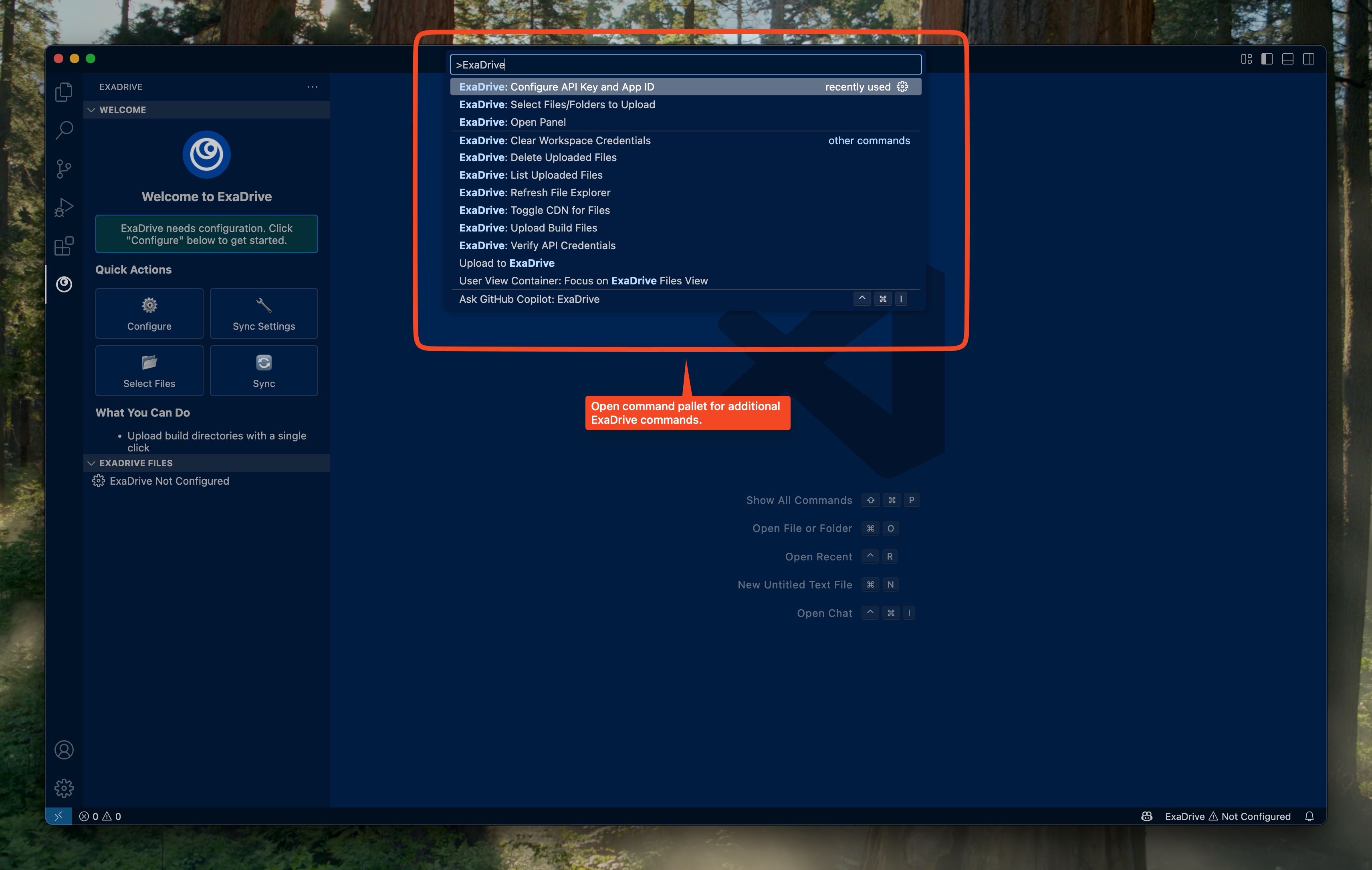Choose Upload to ExaDrive command

[686, 263]
